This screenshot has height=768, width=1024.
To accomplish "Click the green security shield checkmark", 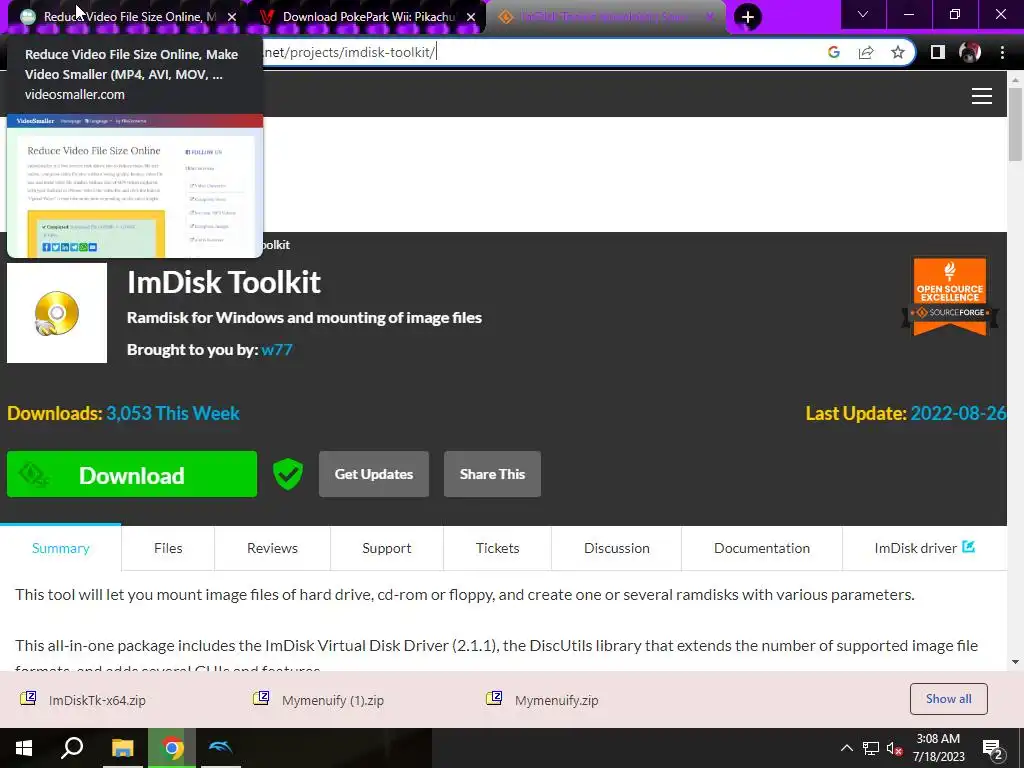I will click(287, 474).
